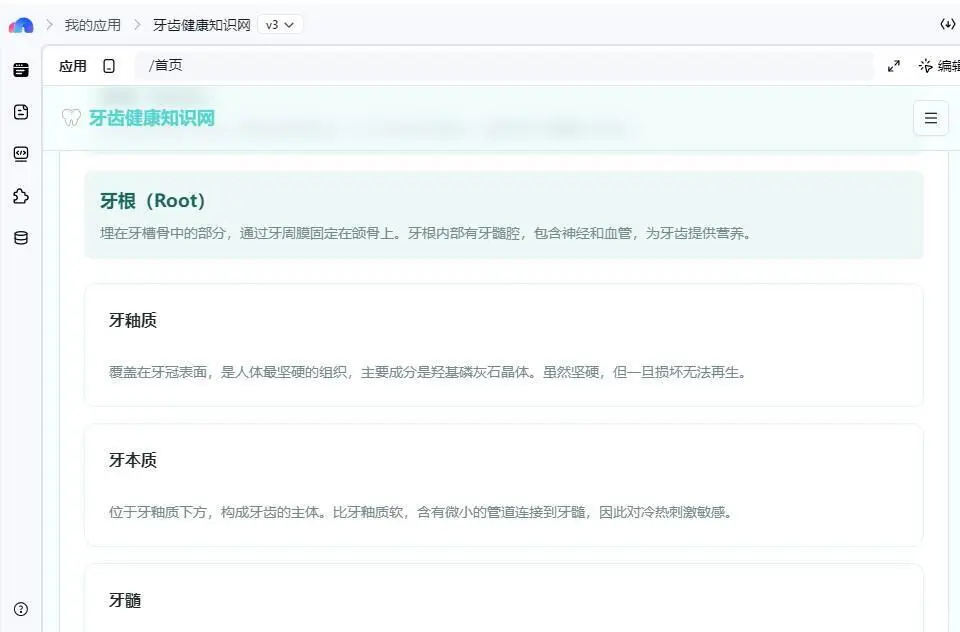The width and height of the screenshot is (960, 632).
Task: Open the /首页 page selector
Action: (166, 65)
